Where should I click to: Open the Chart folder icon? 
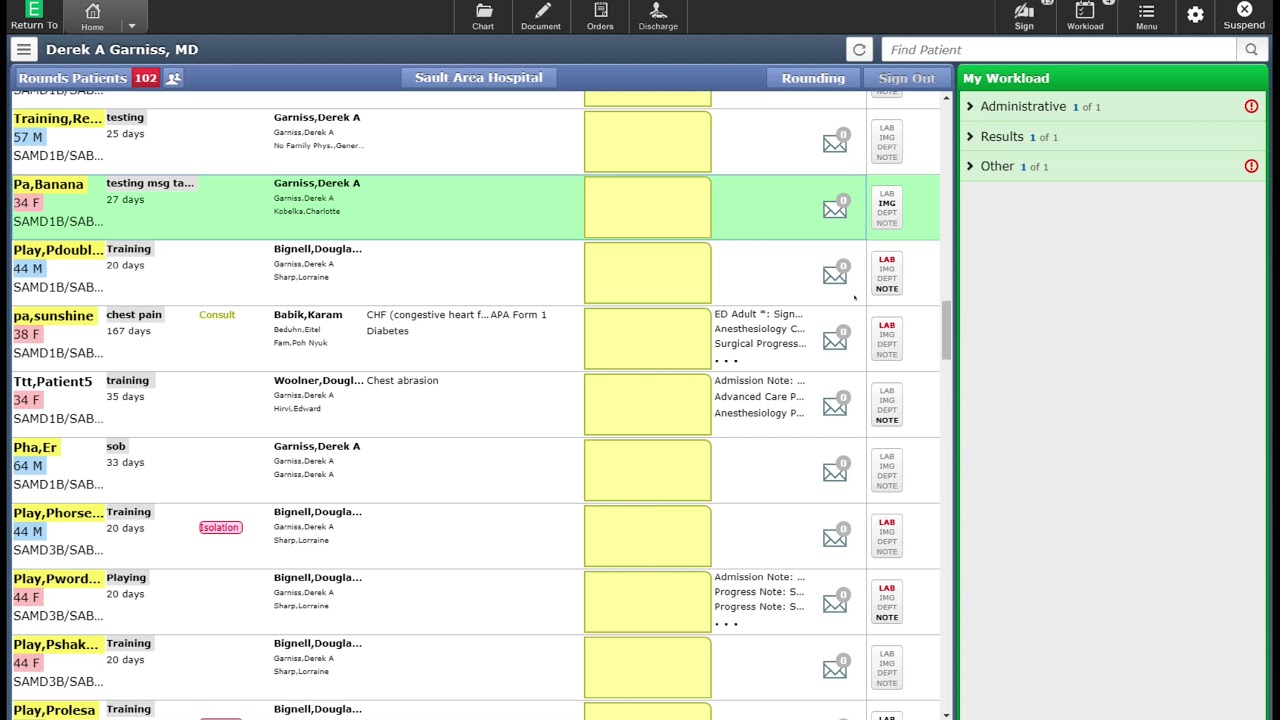pos(483,16)
